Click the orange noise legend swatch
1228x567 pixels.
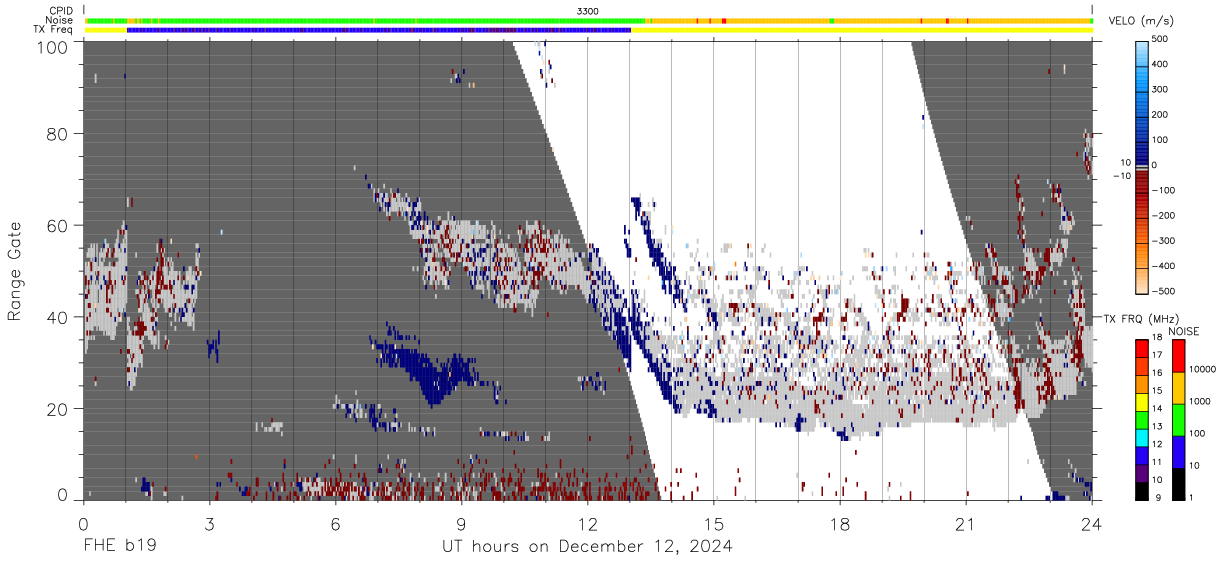tap(1179, 387)
